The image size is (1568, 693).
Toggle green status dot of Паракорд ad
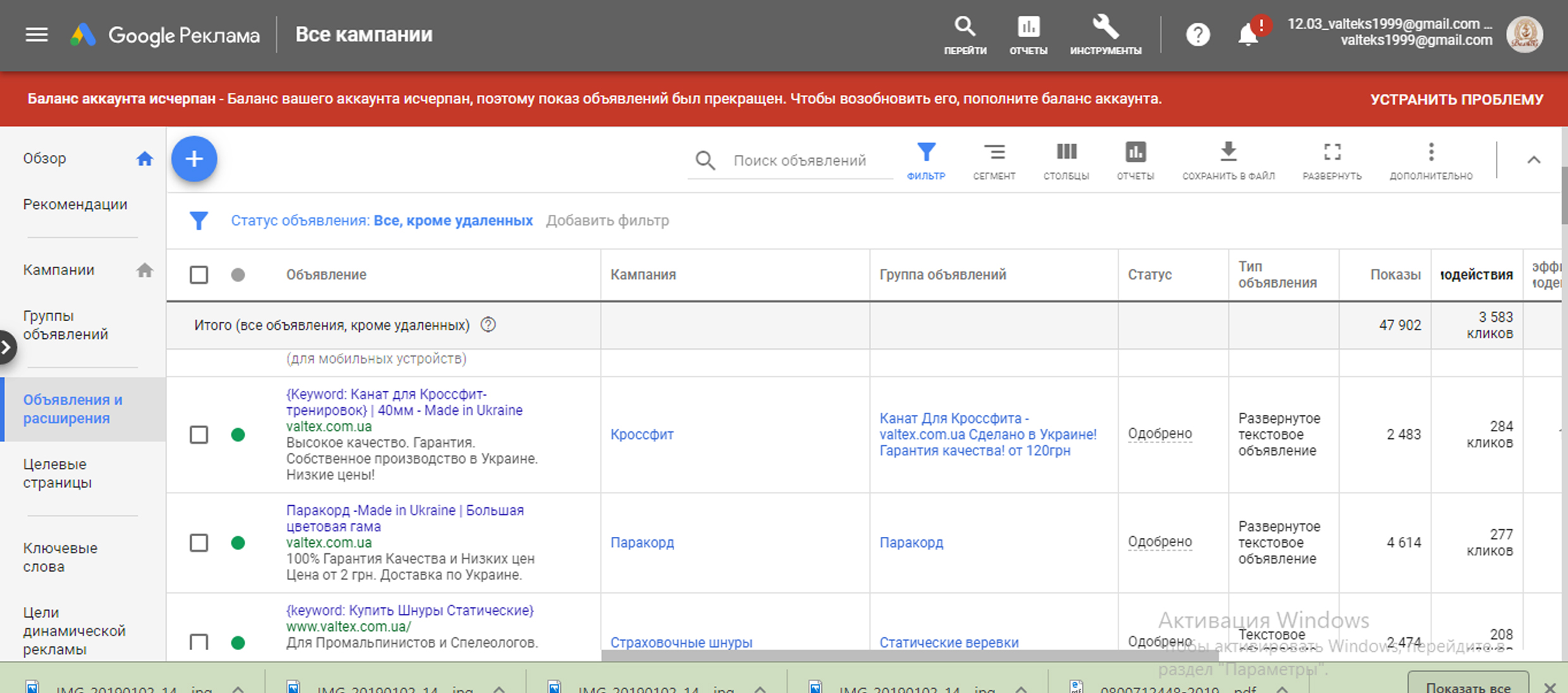238,543
